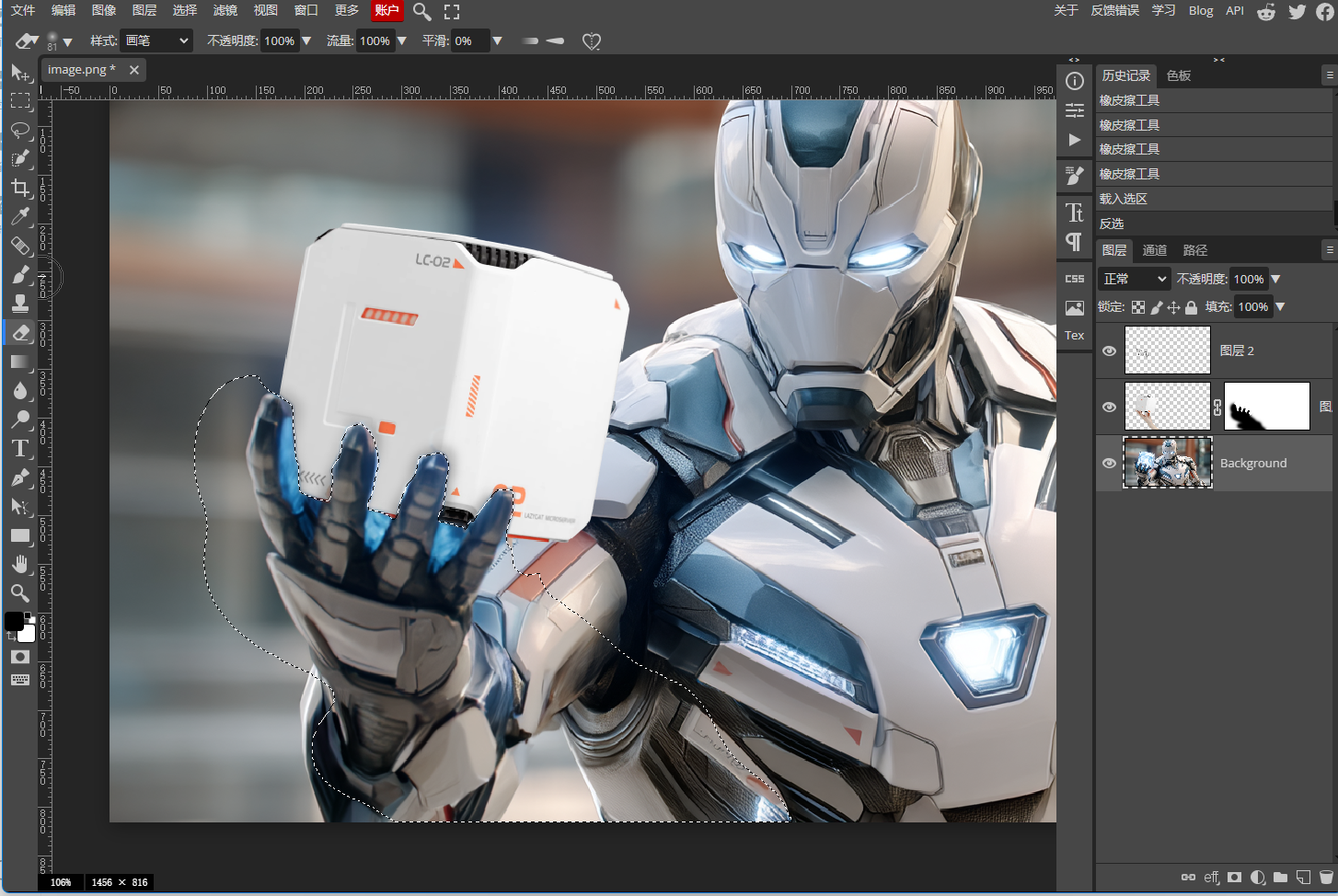Open the 滤镜 menu
The image size is (1338, 896).
[x=225, y=11]
